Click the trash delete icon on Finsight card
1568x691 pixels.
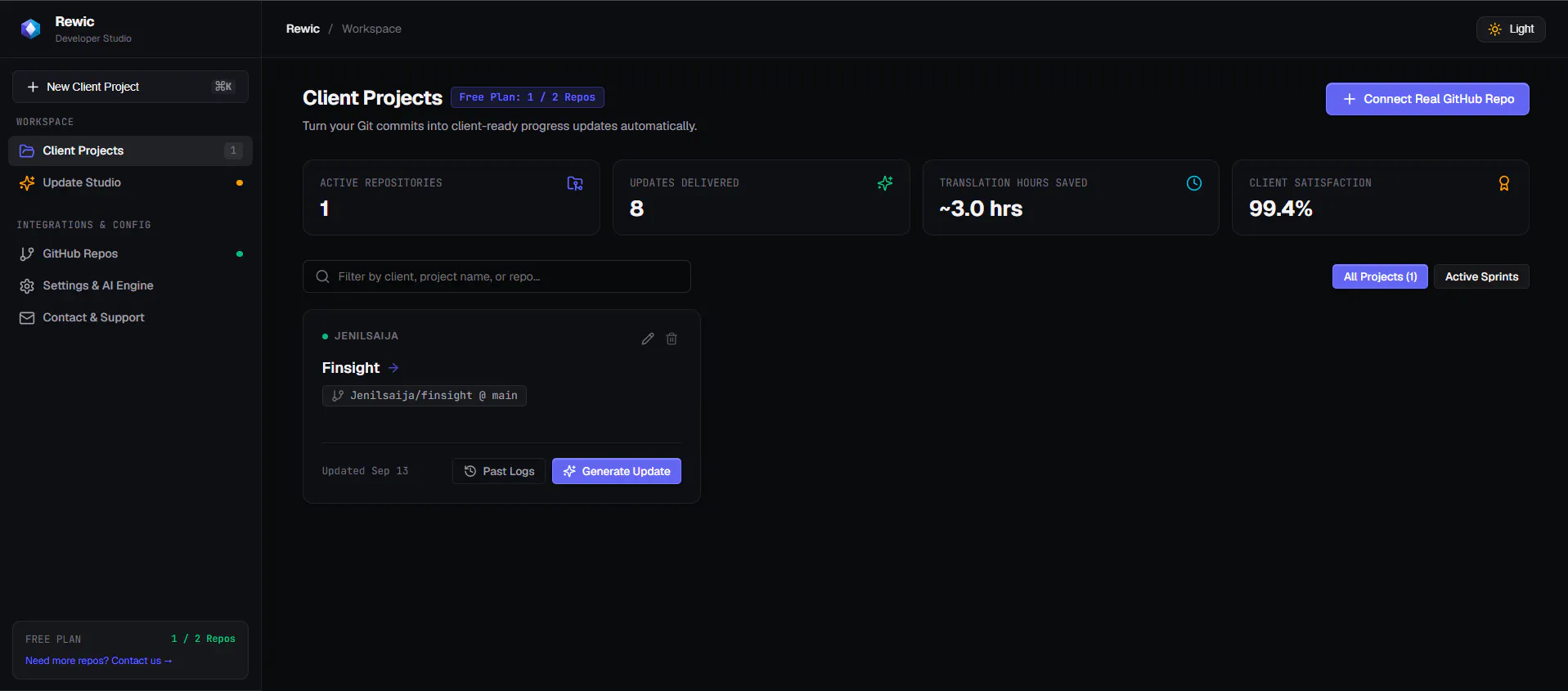[x=672, y=339]
